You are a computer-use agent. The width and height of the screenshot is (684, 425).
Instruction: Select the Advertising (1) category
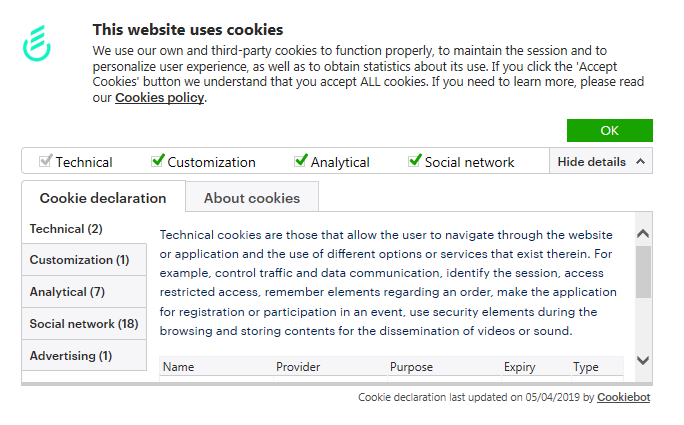[x=84, y=356]
